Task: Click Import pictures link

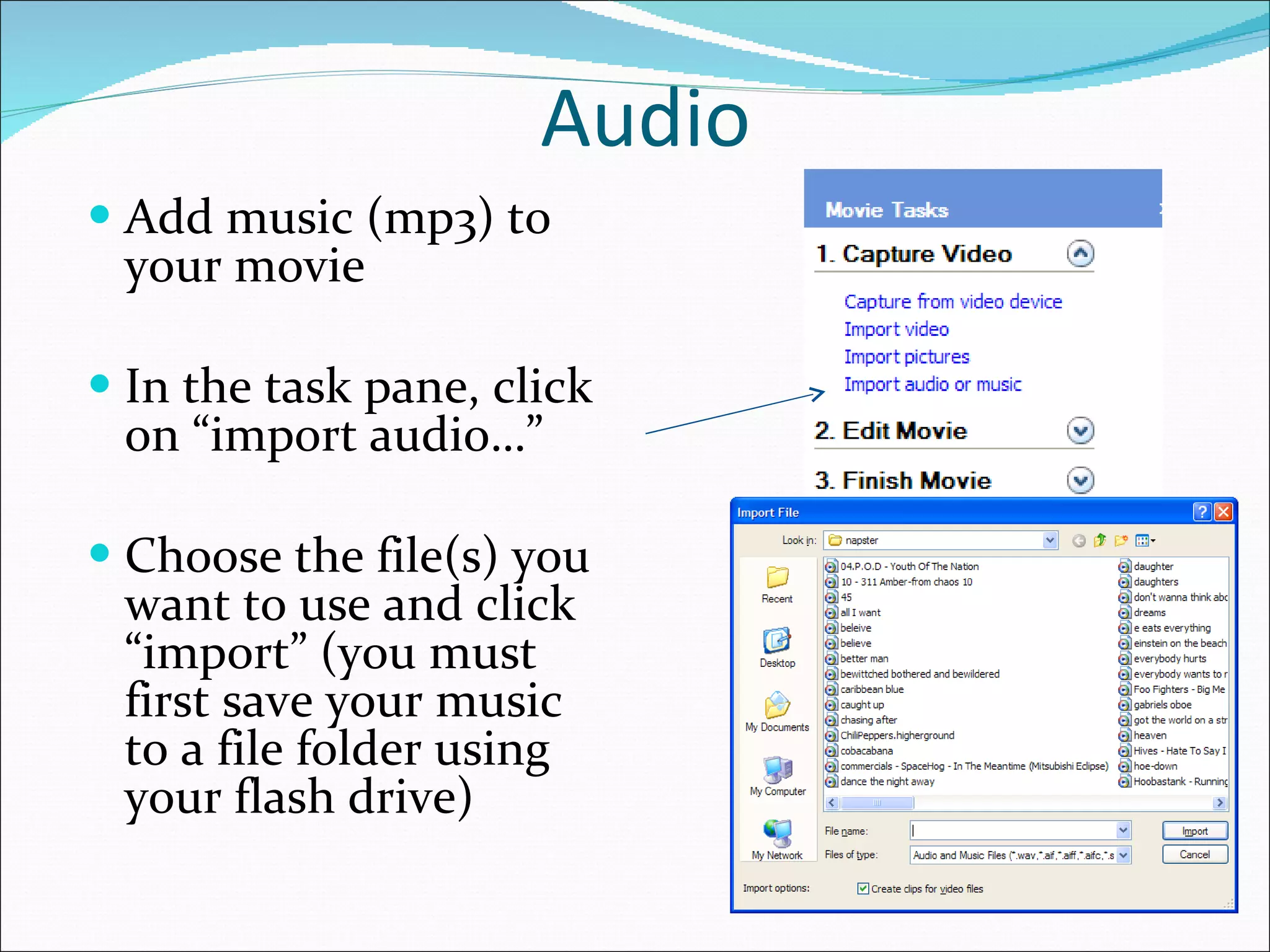Action: point(906,357)
